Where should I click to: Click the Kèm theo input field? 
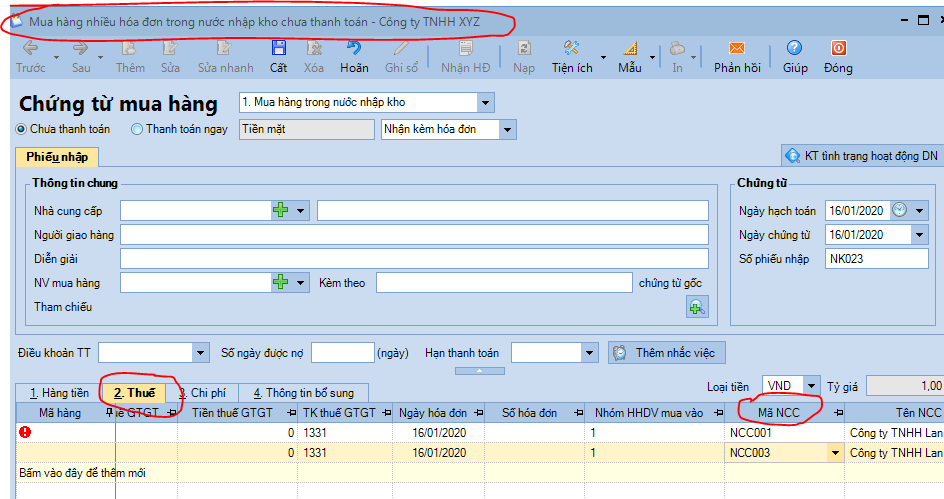pyautogui.click(x=504, y=283)
